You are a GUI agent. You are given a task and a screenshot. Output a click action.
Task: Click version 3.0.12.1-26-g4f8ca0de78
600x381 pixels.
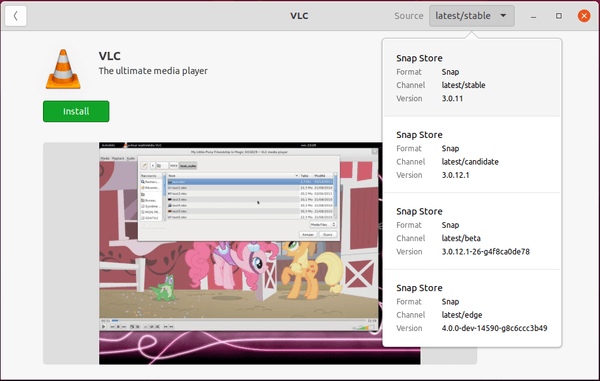coord(486,252)
